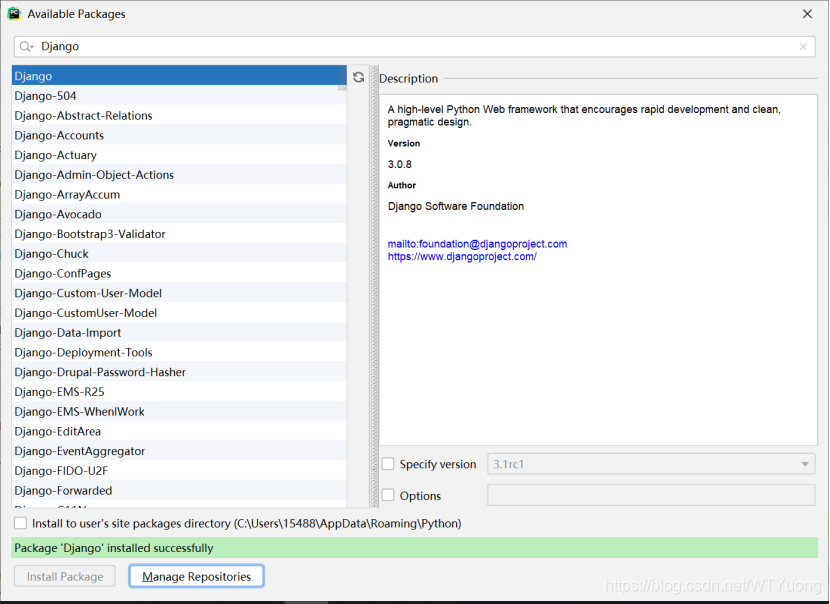Screen dimensions: 830x604
Task: Select Django-Deployment-Tools package
Action: pyautogui.click(x=179, y=353)
